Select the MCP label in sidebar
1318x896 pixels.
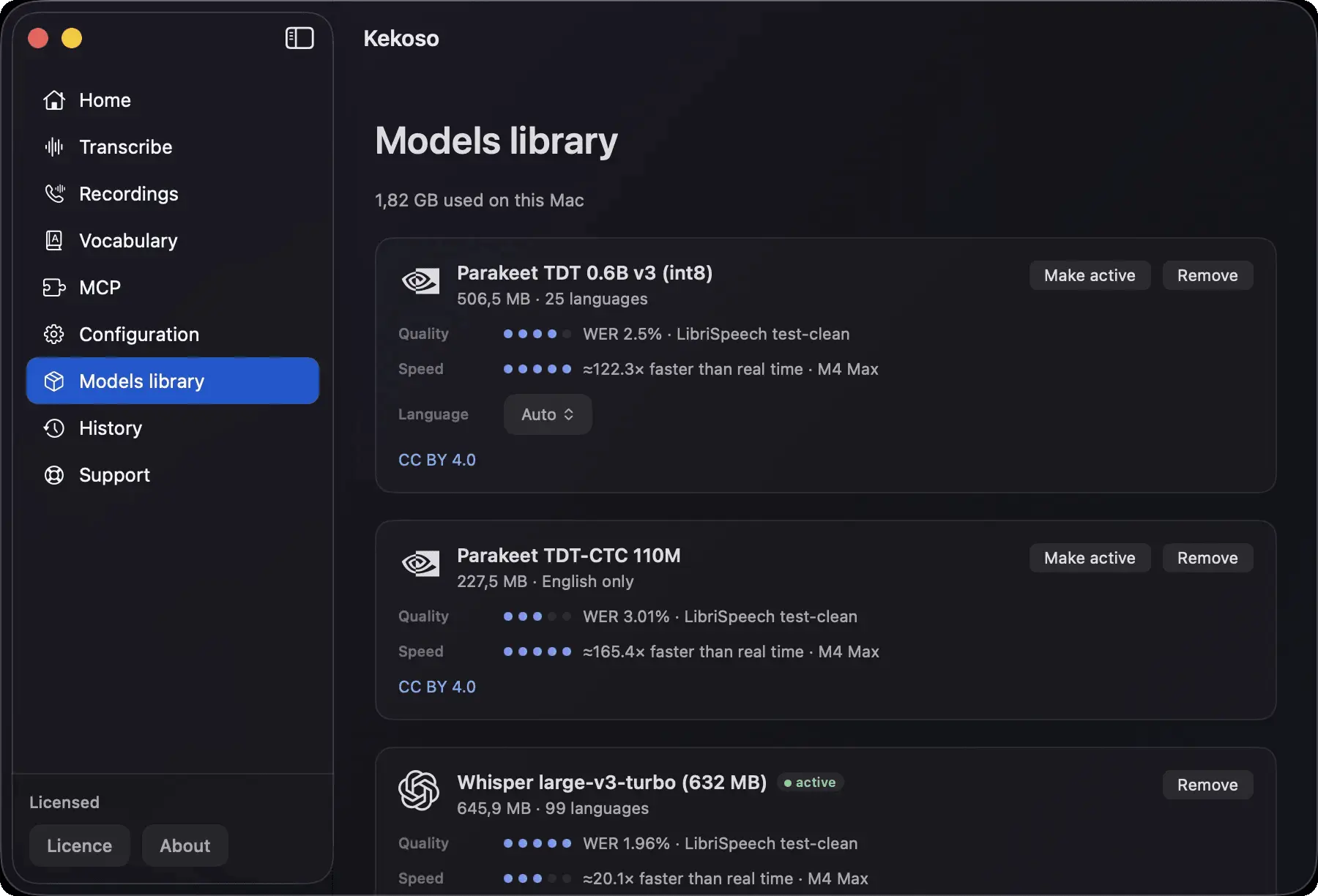(100, 288)
